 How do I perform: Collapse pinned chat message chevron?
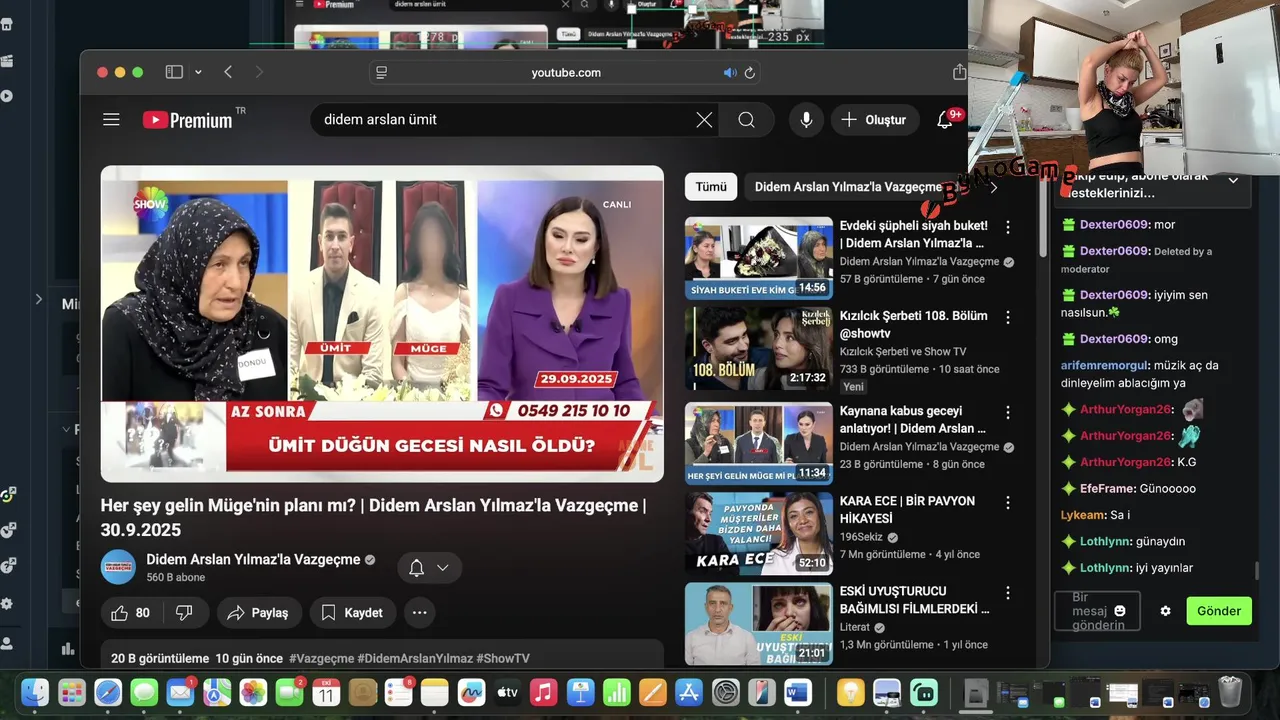[x=1233, y=181]
